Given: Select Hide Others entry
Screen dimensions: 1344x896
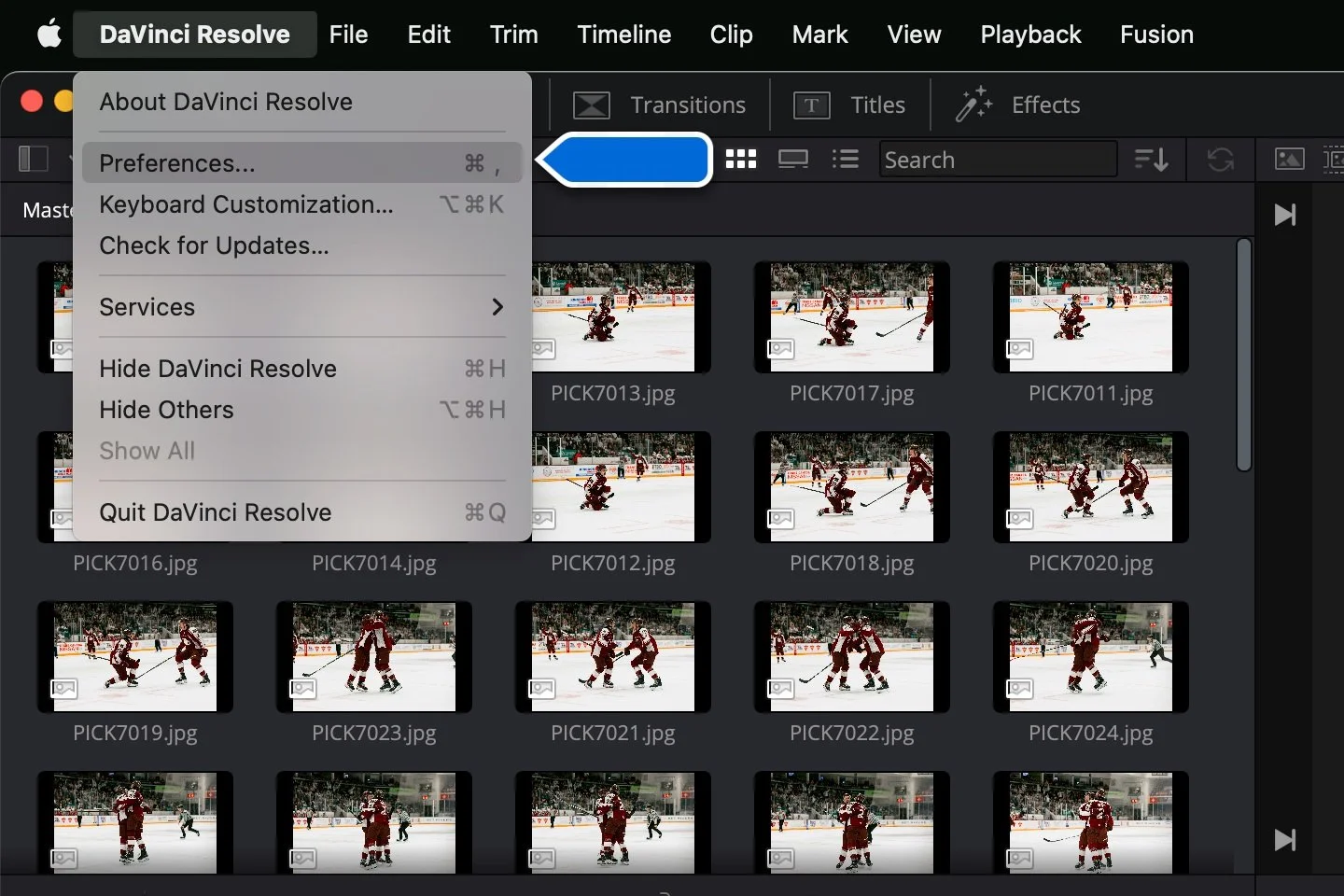Looking at the screenshot, I should point(301,410).
